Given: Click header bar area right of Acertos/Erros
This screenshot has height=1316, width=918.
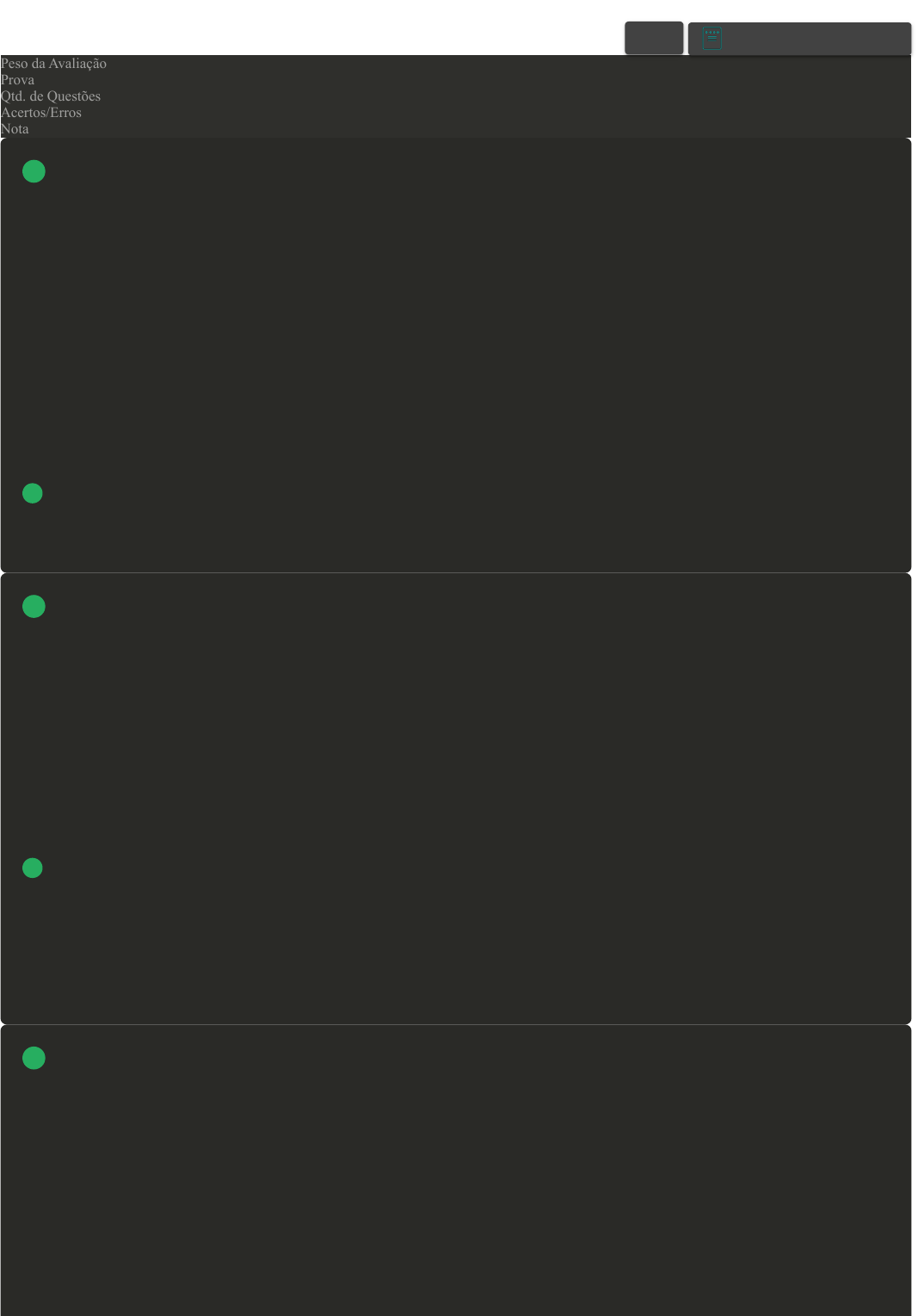Looking at the screenshot, I should click(x=496, y=113).
